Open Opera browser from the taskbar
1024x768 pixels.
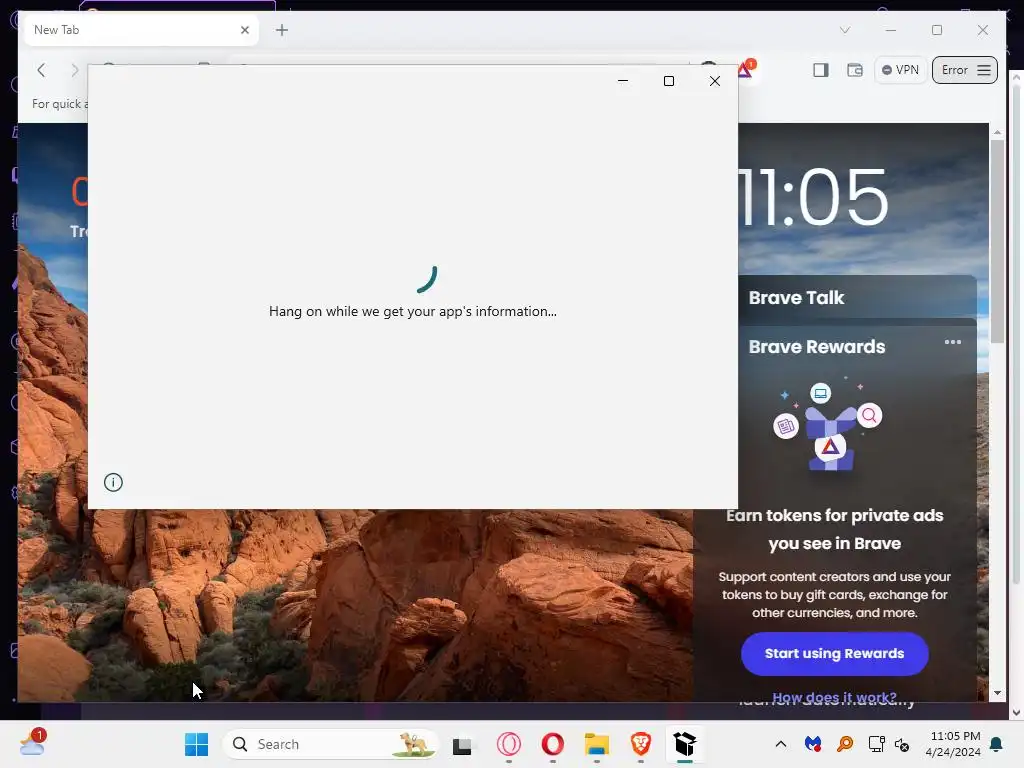[x=552, y=744]
